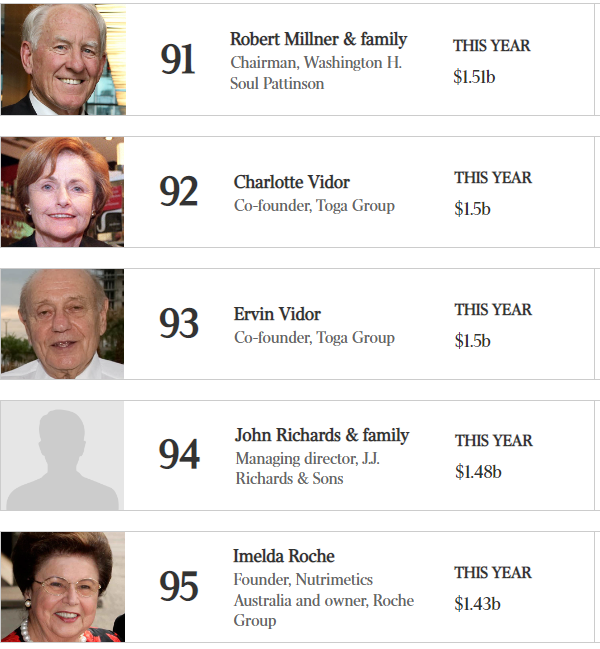Click the $1.48b wealth value
The width and height of the screenshot is (600, 649).
click(x=478, y=472)
